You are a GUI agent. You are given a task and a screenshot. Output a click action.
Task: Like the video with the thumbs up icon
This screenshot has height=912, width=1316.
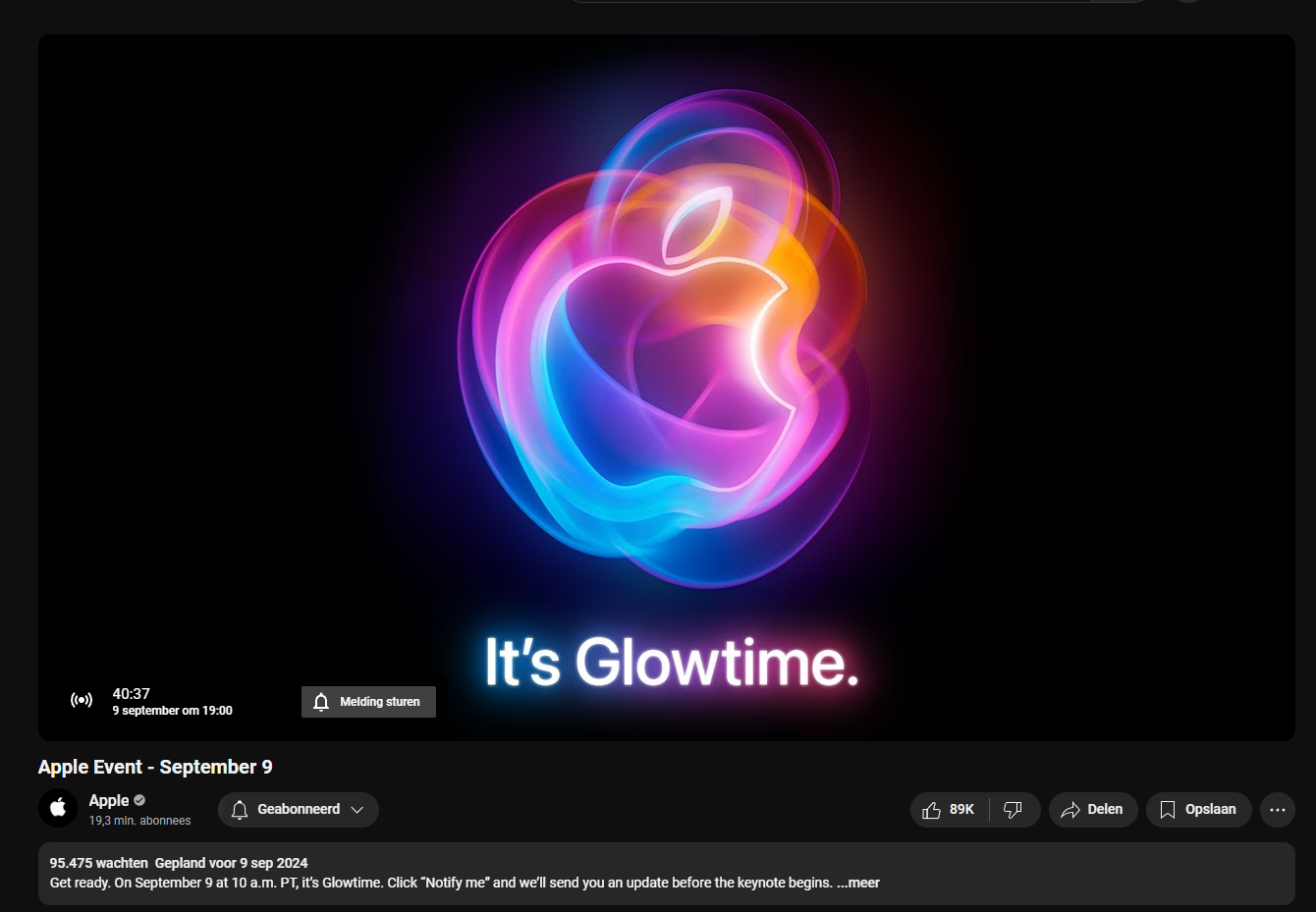coord(932,810)
